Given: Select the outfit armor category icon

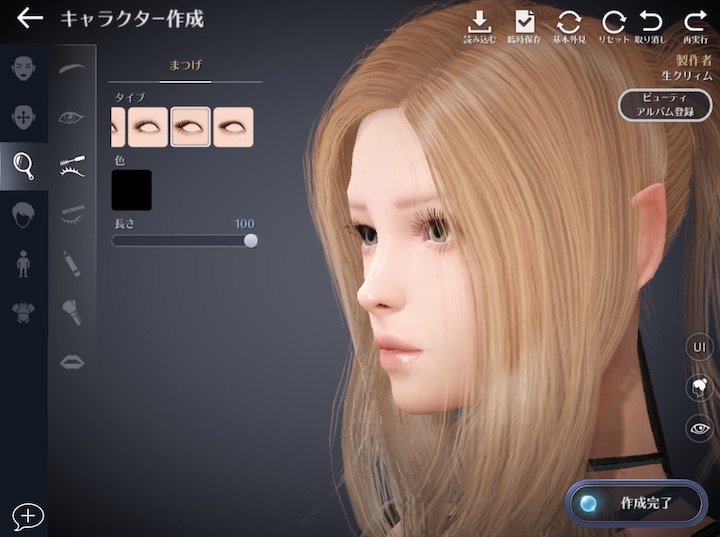Looking at the screenshot, I should 23,313.
